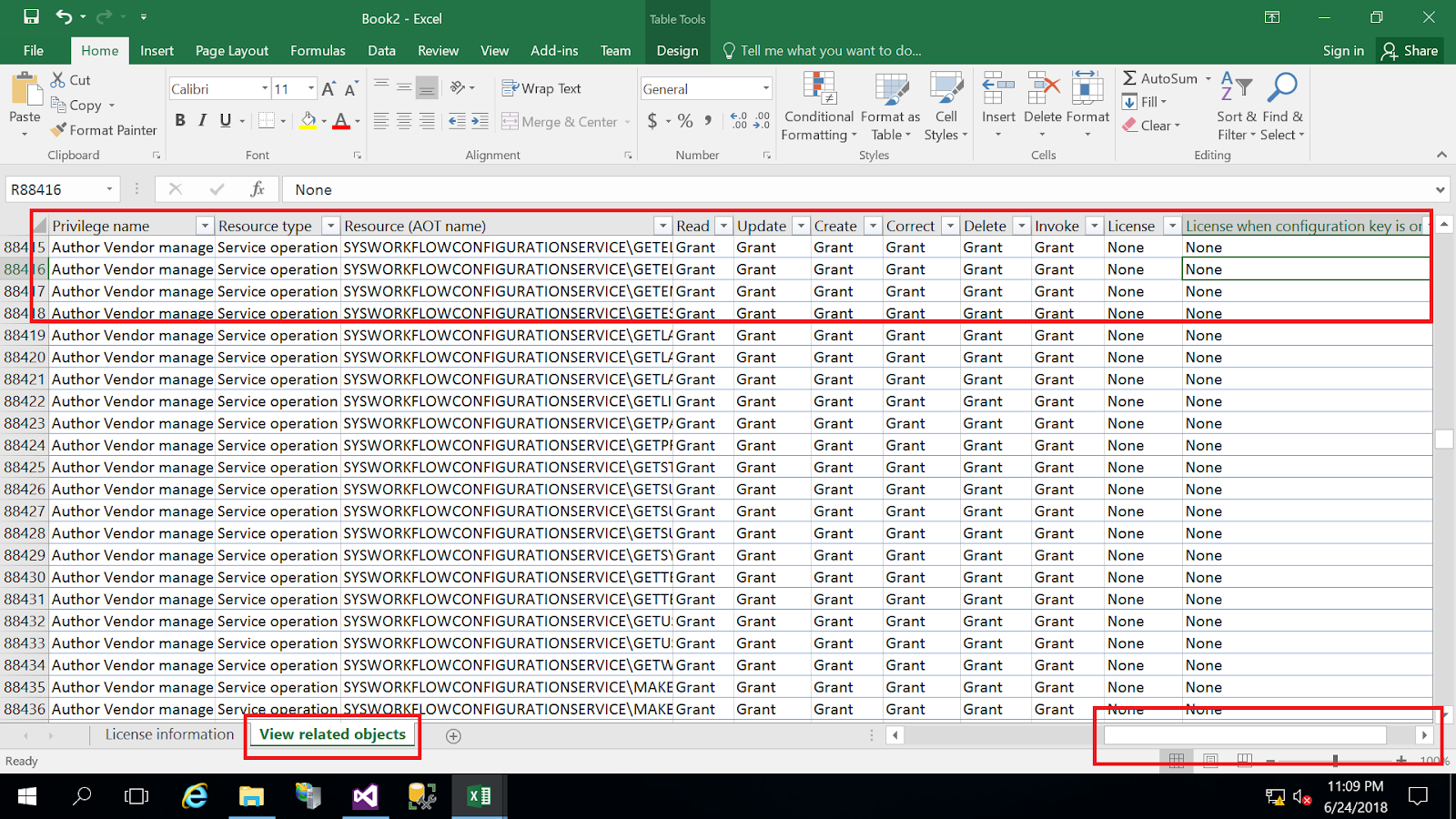1456x819 pixels.
Task: Apply Comma Style number format
Action: click(708, 121)
